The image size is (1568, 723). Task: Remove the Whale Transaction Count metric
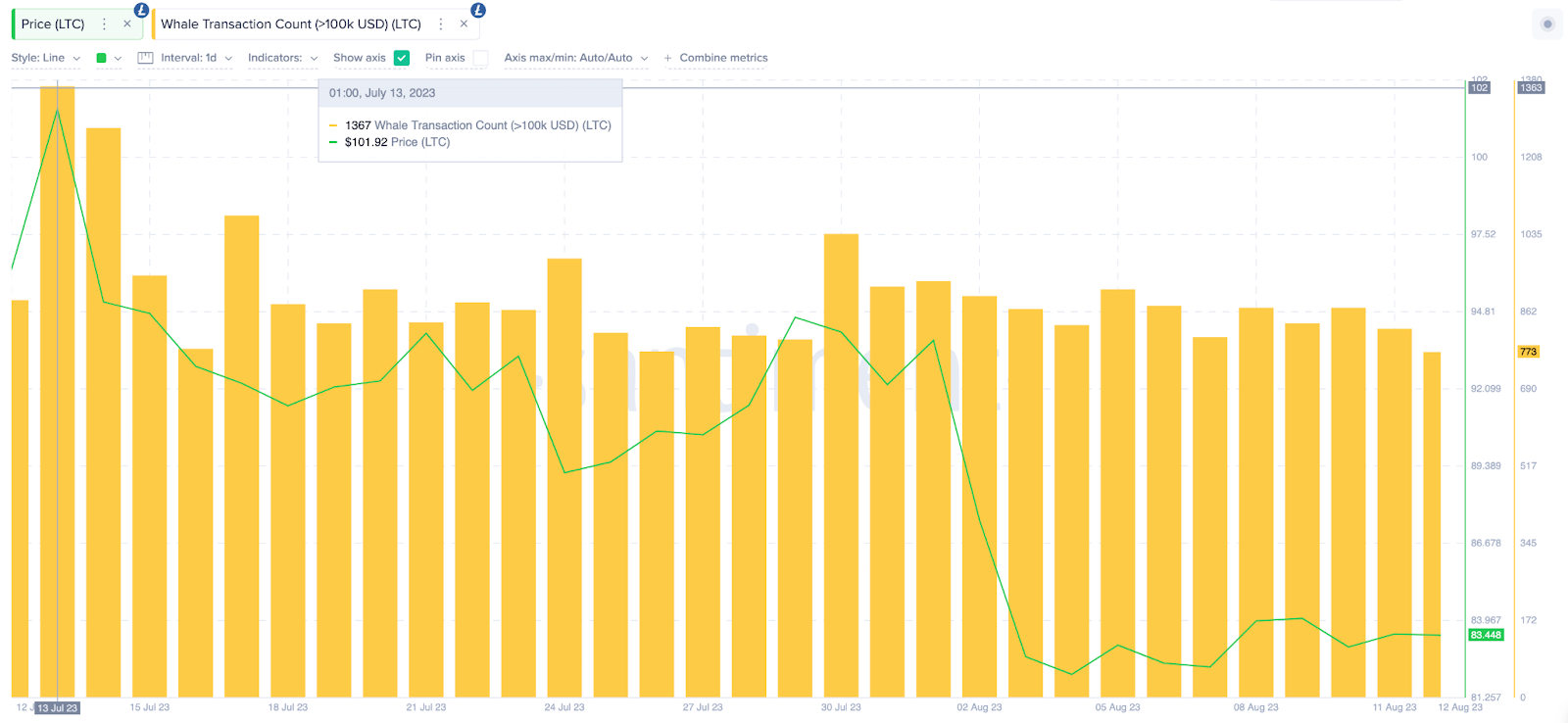tap(464, 24)
